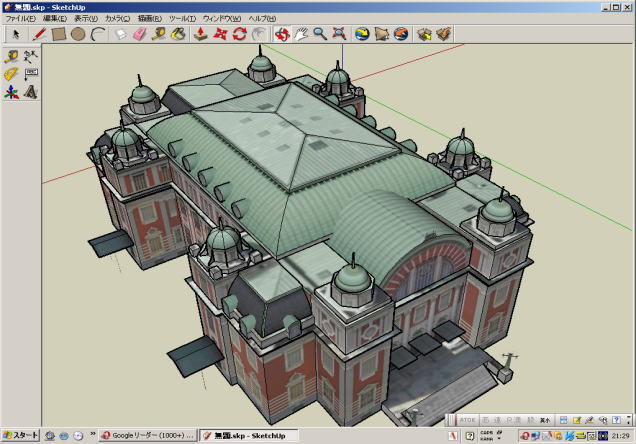The image size is (636, 444).
Task: Click the ATOK help question-mark icon
Action: coord(616,420)
